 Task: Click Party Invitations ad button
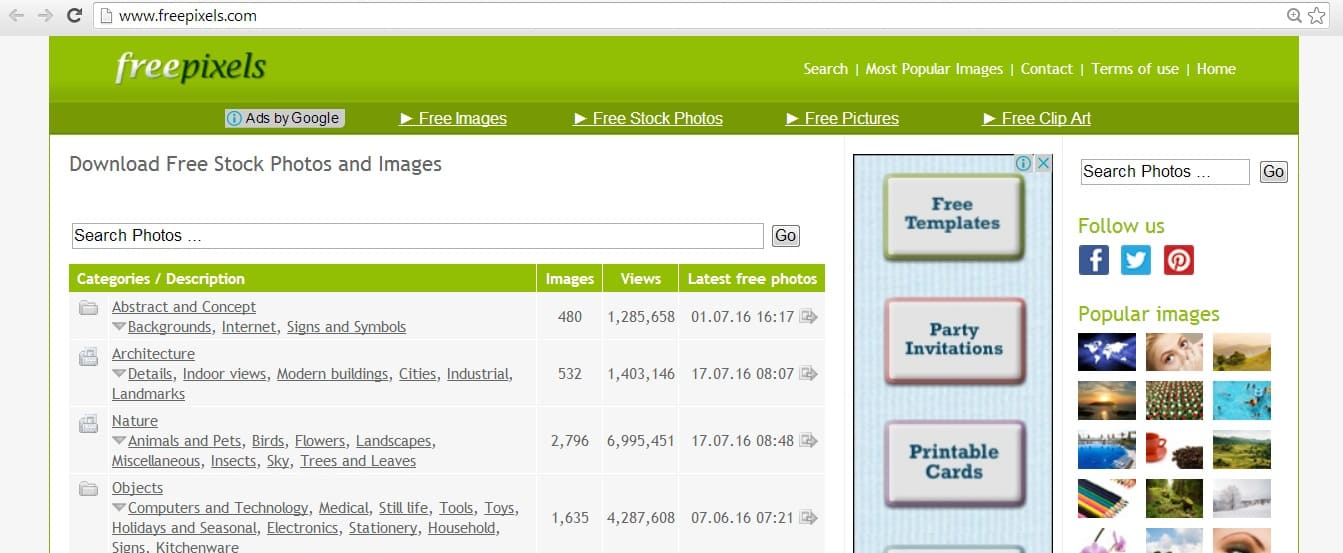(953, 340)
